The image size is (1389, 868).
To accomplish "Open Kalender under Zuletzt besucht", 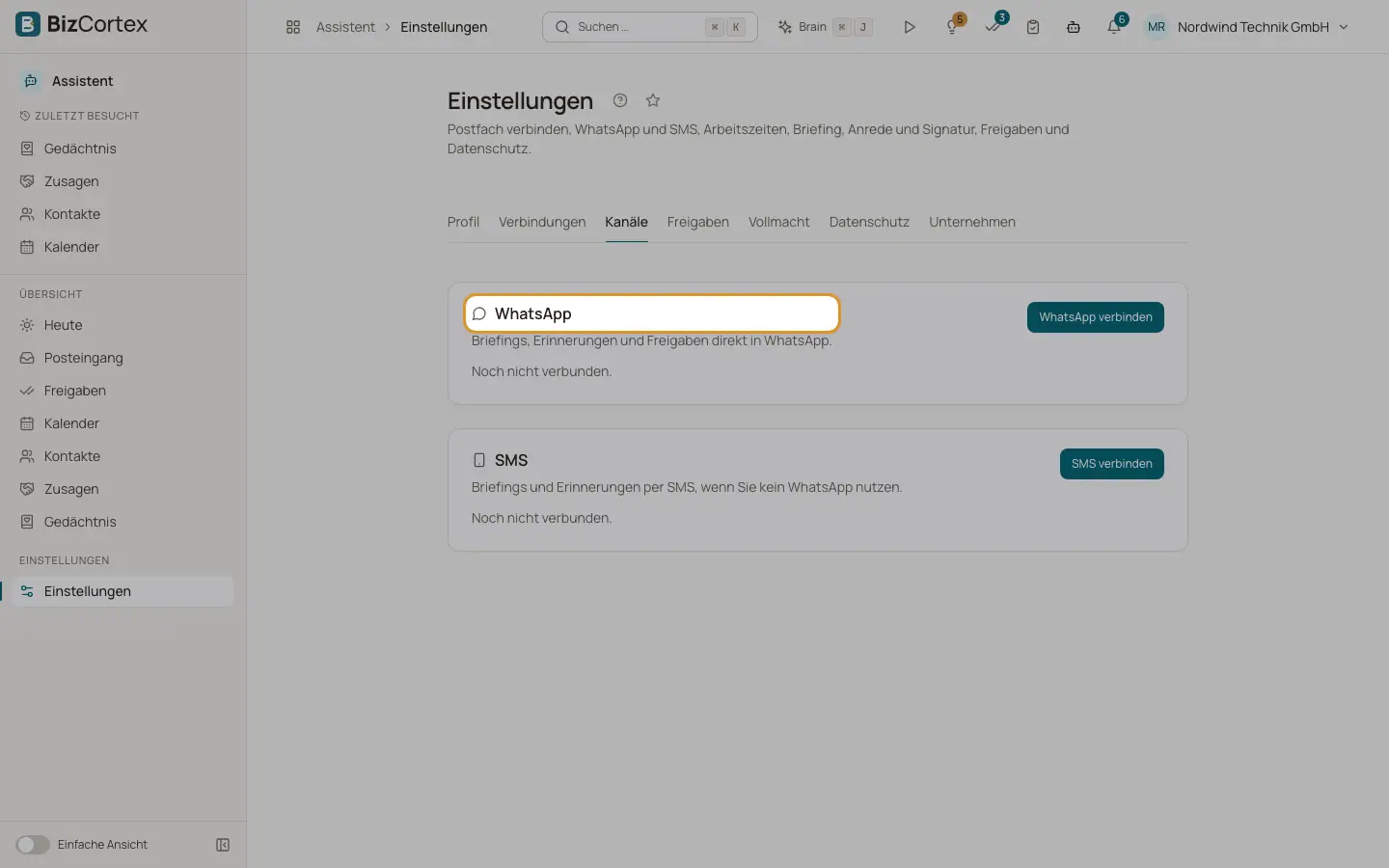I will (x=123, y=247).
